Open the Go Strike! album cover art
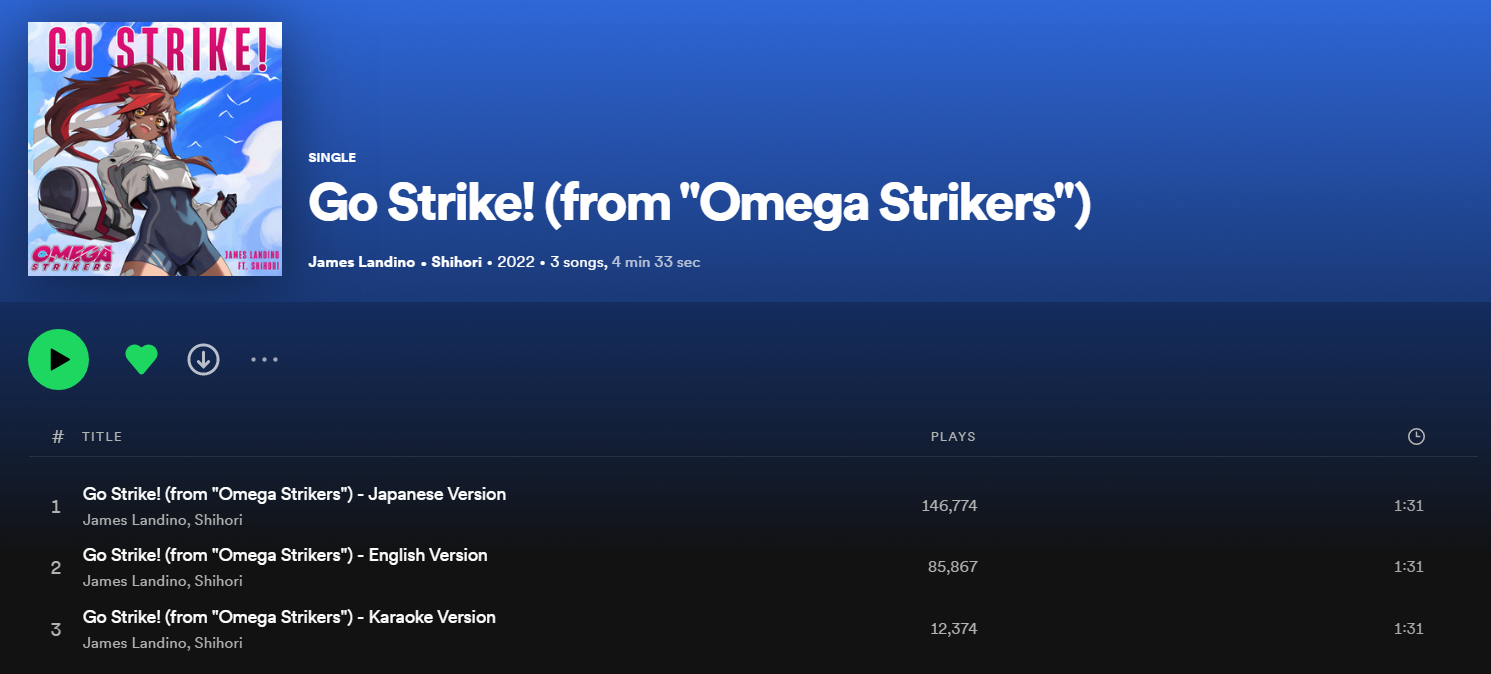The height and width of the screenshot is (674, 1491). click(x=155, y=149)
